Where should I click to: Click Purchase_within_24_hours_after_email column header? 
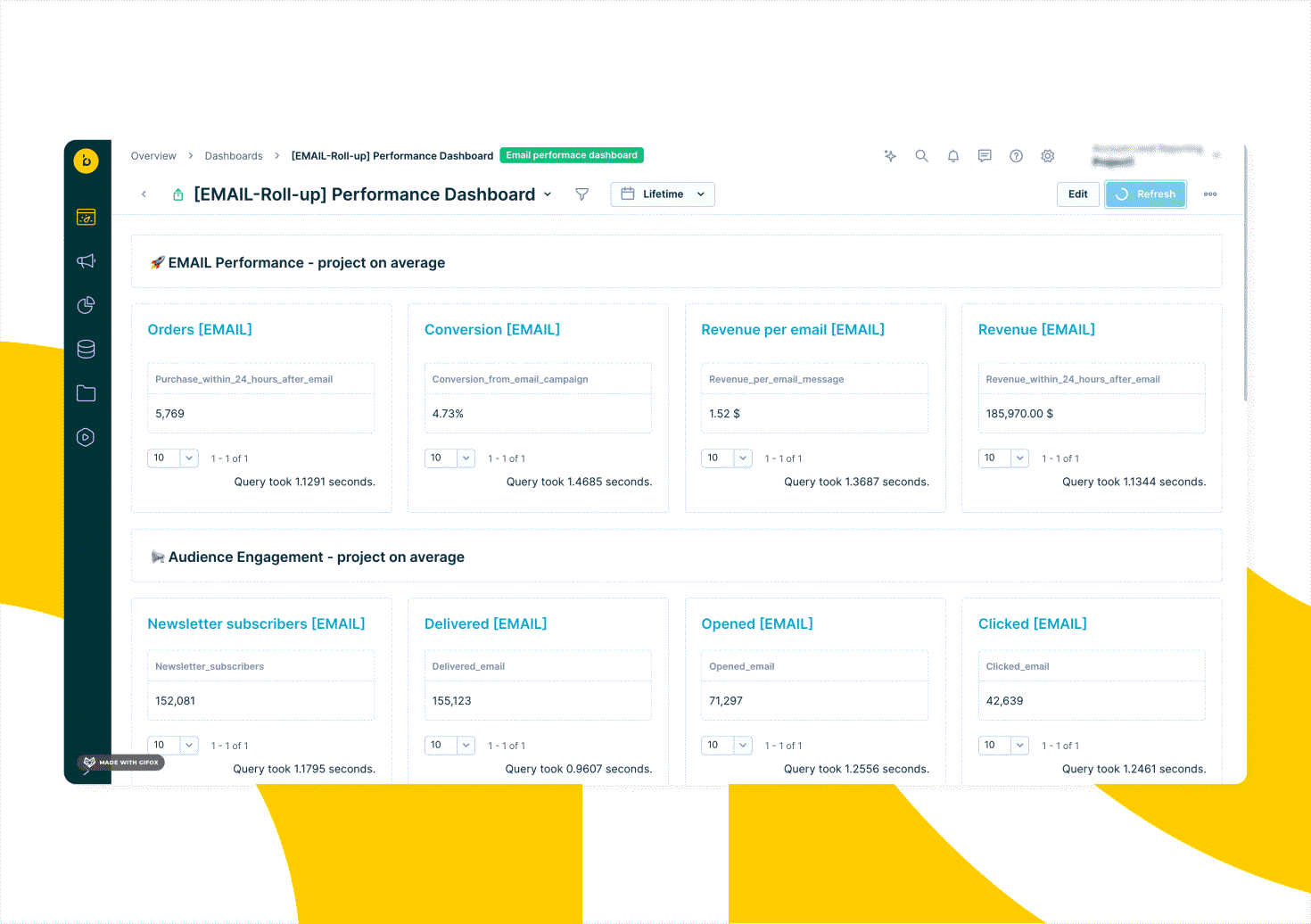tap(243, 379)
